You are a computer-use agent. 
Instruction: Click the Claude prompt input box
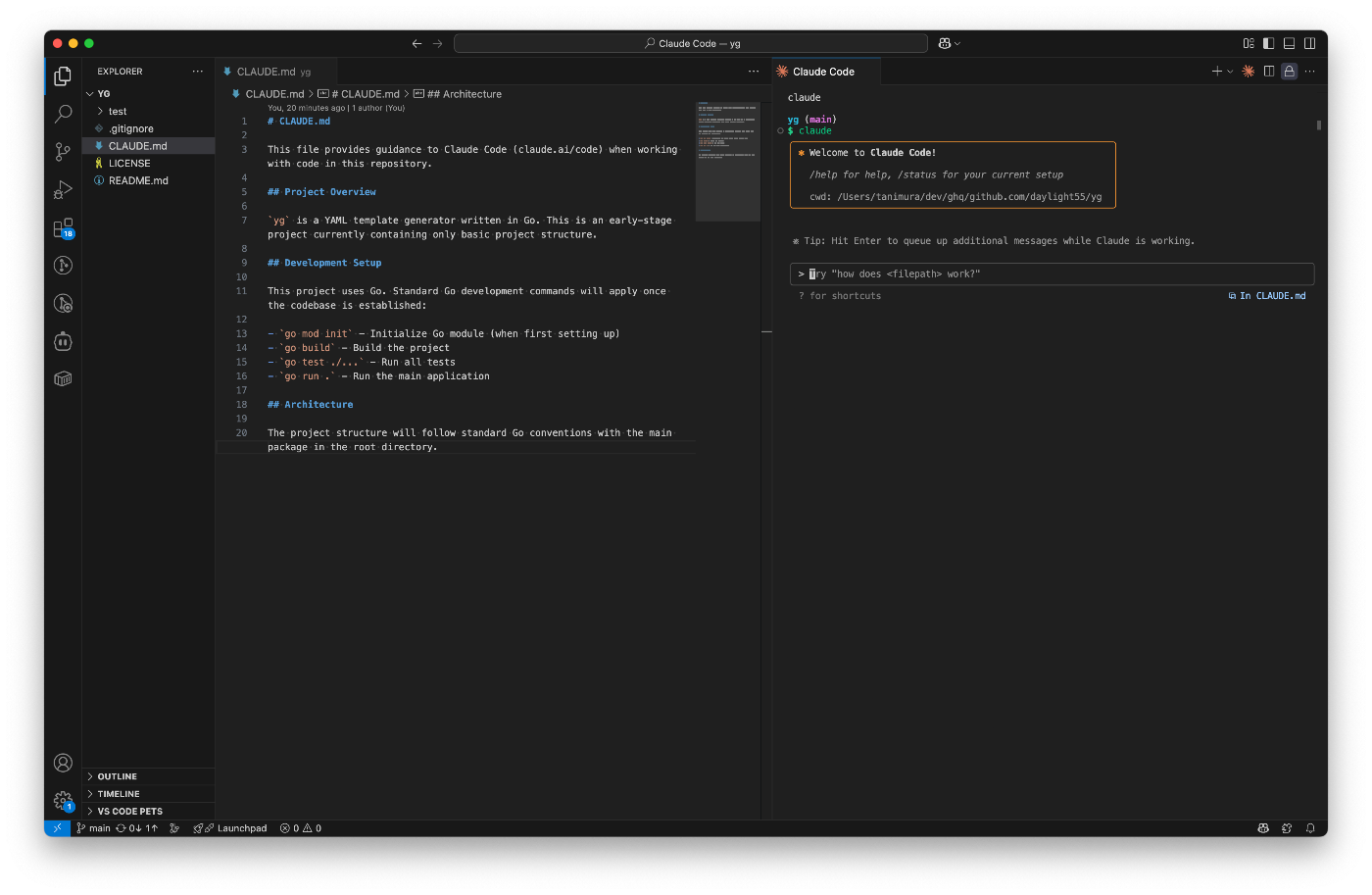(x=1052, y=274)
